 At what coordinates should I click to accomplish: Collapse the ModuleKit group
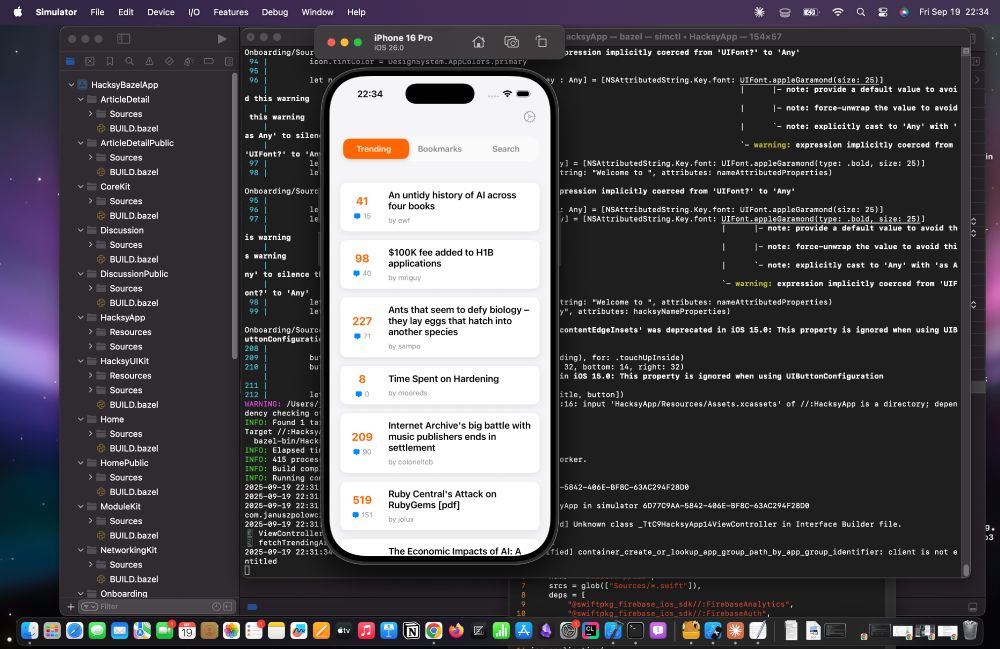click(80, 507)
